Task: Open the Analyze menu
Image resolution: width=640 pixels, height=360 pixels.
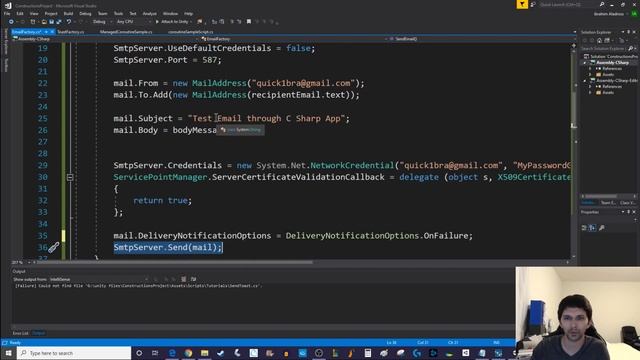Action: (x=149, y=13)
